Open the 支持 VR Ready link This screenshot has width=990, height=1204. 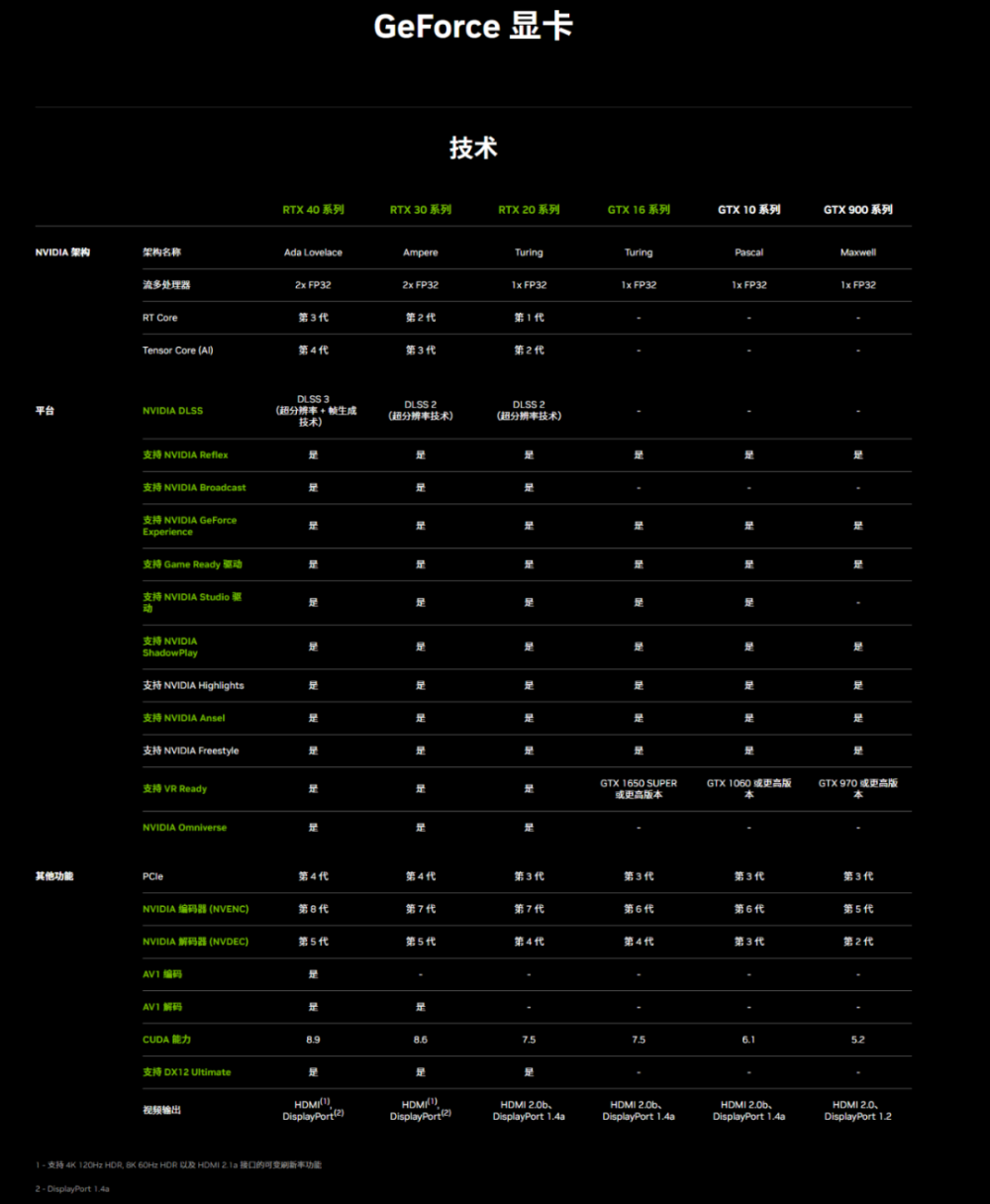tap(174, 789)
